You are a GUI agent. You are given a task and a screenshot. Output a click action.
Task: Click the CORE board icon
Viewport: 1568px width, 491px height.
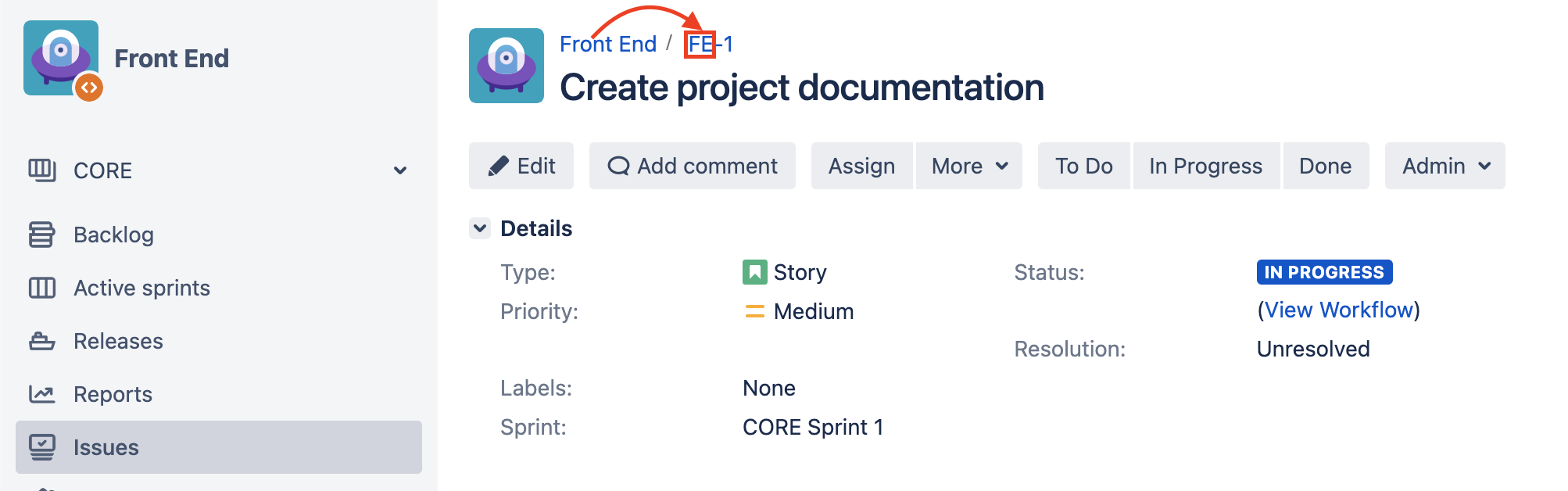coord(42,170)
